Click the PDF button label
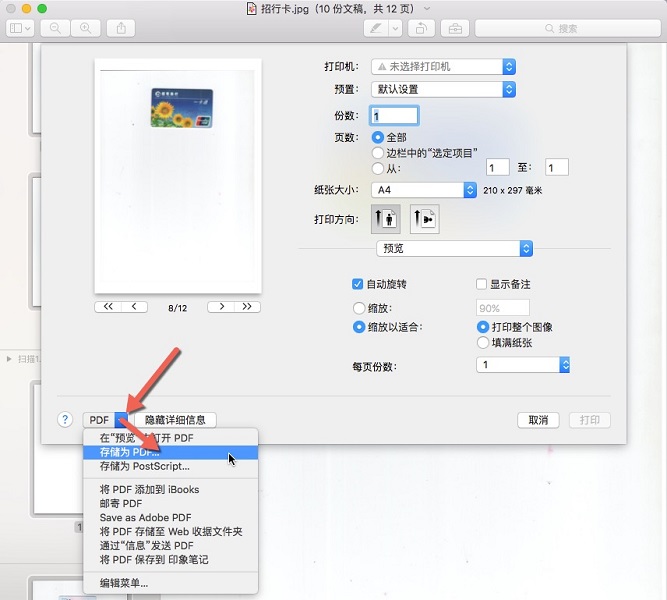667x600 pixels. (99, 420)
